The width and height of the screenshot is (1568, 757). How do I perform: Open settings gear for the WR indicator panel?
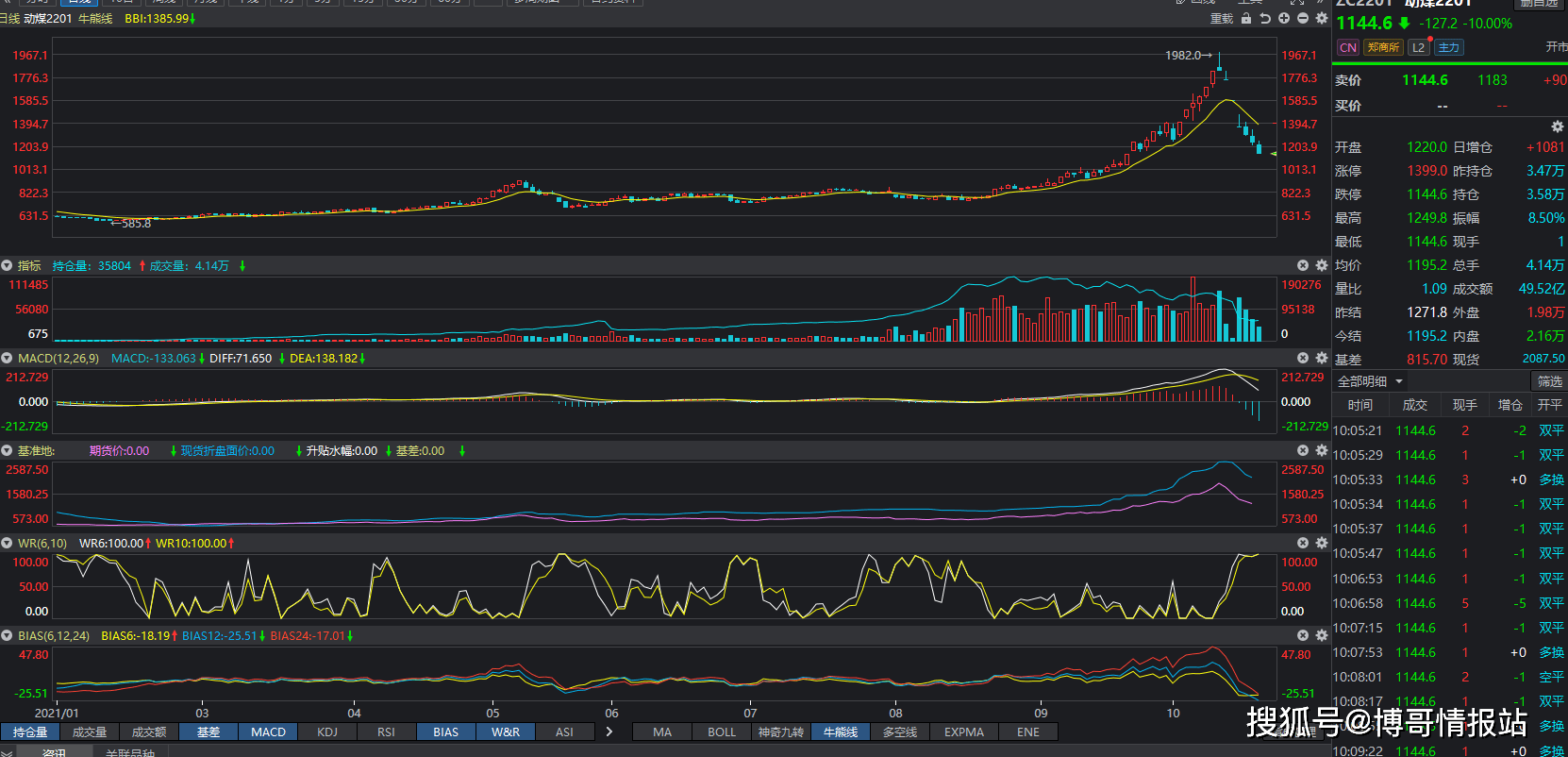click(x=1322, y=544)
